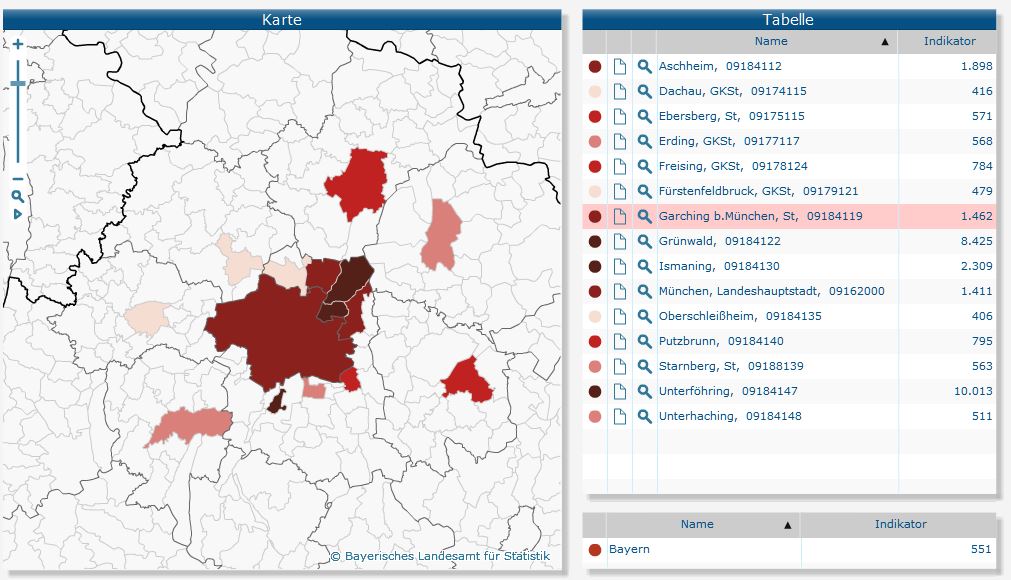Click the Bayerisches Landesamt für Statistik copyright text
Viewport: 1011px width, 580px height.
[x=439, y=556]
